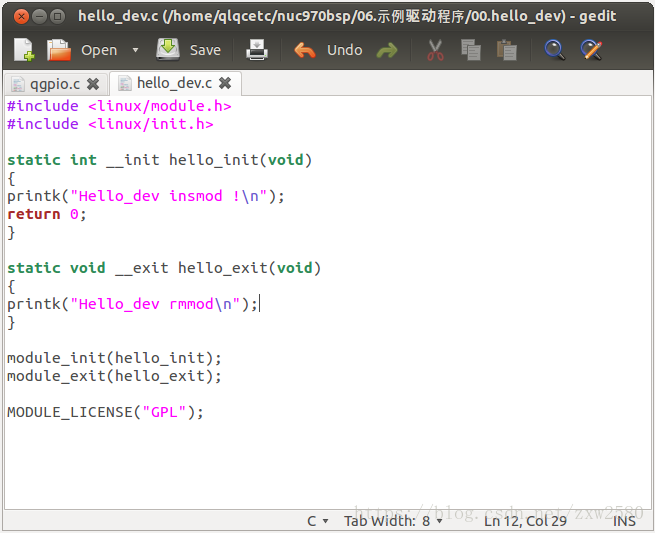Click the 'module_exit(hello_exit);' line
Viewport: 655px width, 533px height.
coord(114,376)
